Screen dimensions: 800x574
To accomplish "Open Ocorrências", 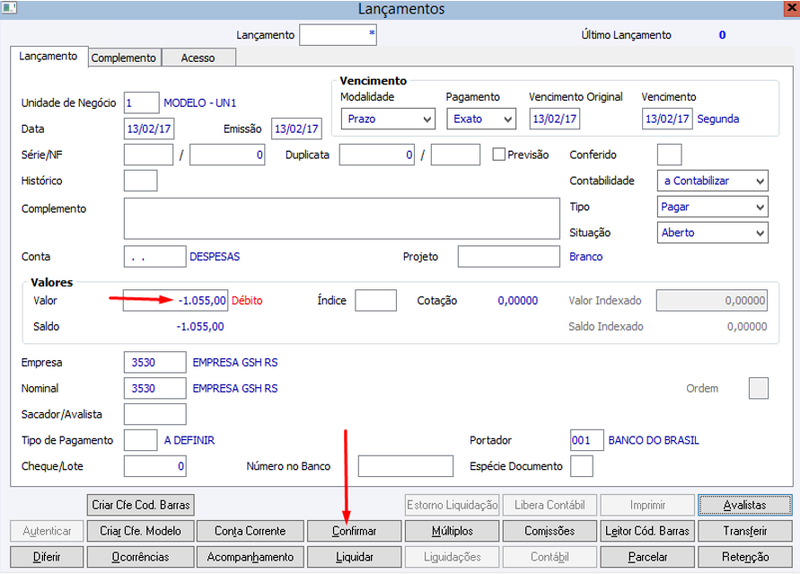I will coord(141,557).
